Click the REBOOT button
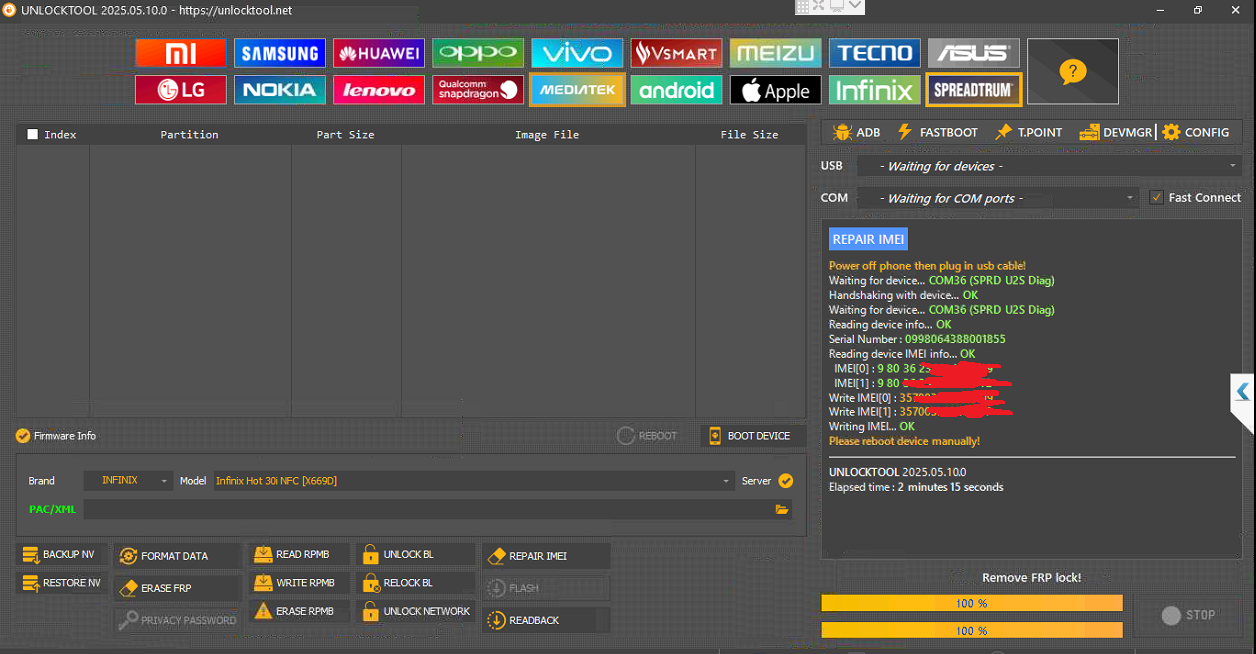Viewport: 1256px width, 654px height. click(x=647, y=436)
